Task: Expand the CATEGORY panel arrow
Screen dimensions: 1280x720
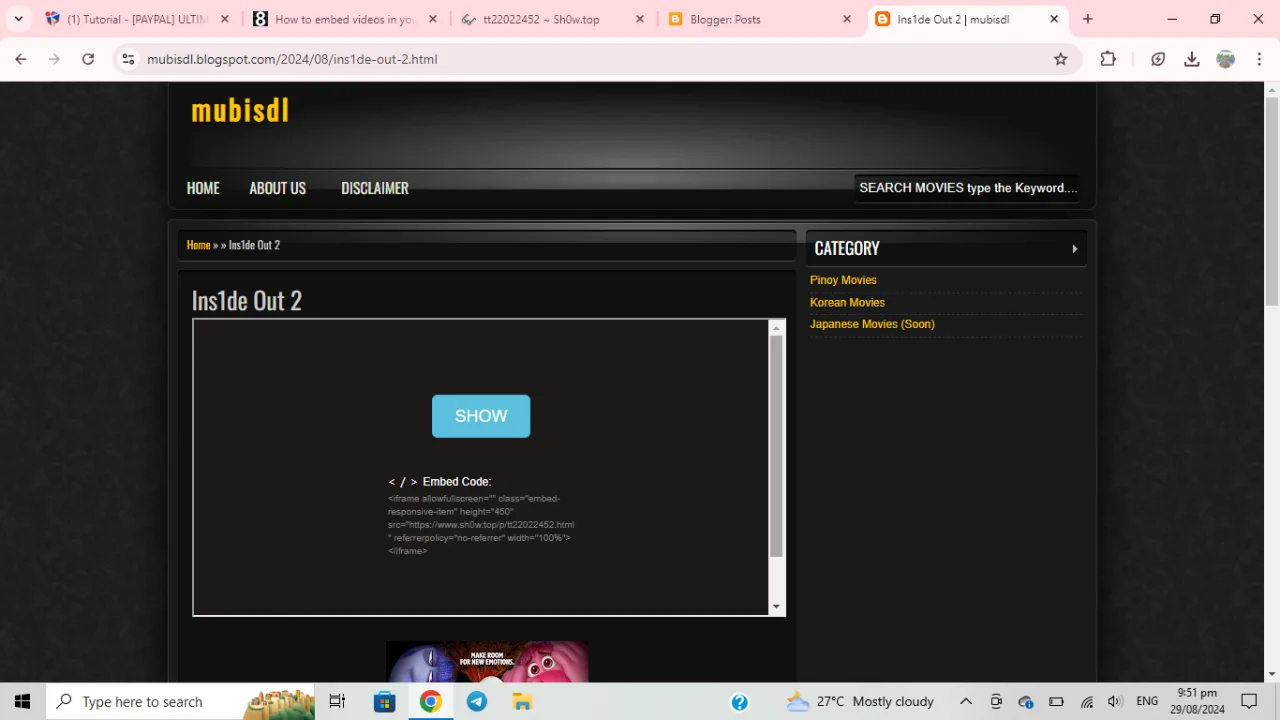Action: [1075, 249]
